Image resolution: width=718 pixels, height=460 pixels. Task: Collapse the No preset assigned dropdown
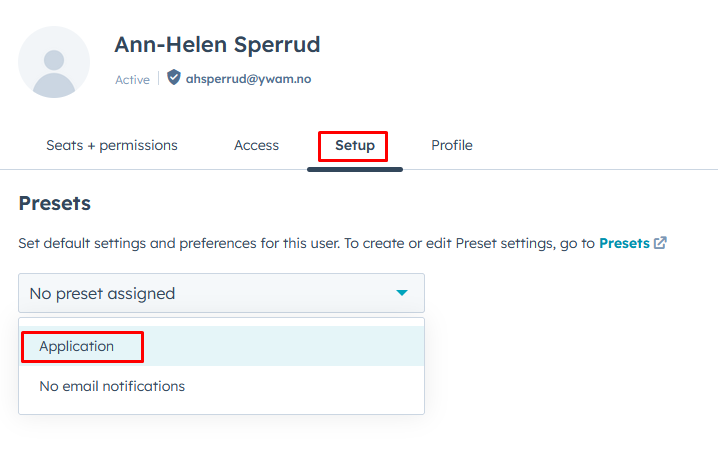[221, 293]
